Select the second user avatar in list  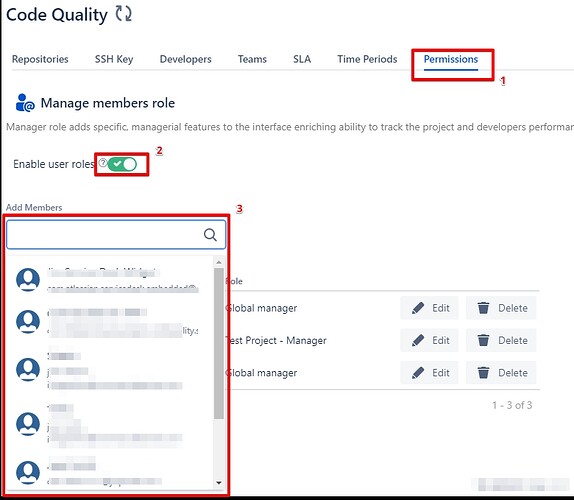pos(28,322)
